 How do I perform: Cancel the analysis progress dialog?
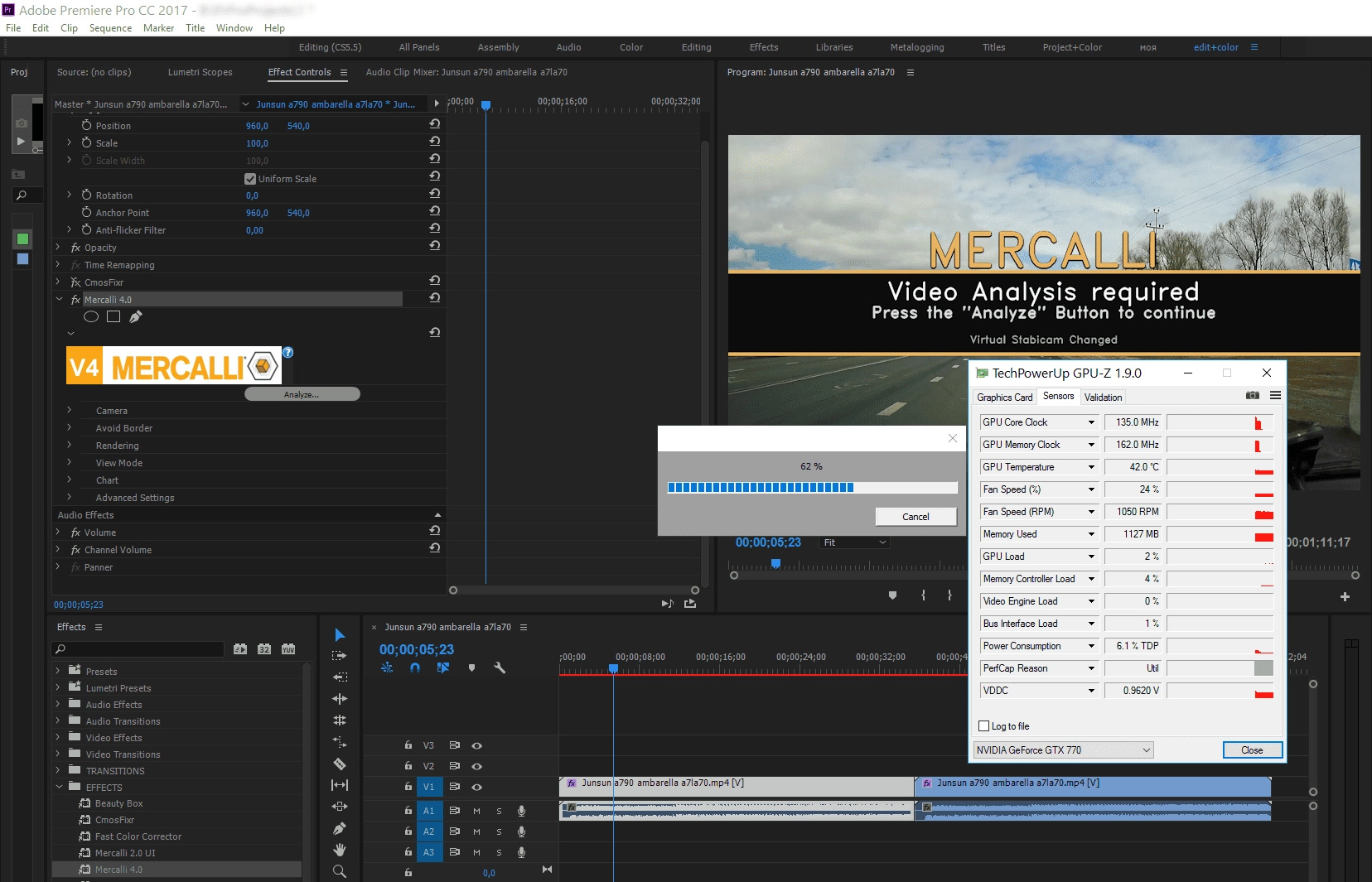(x=915, y=517)
